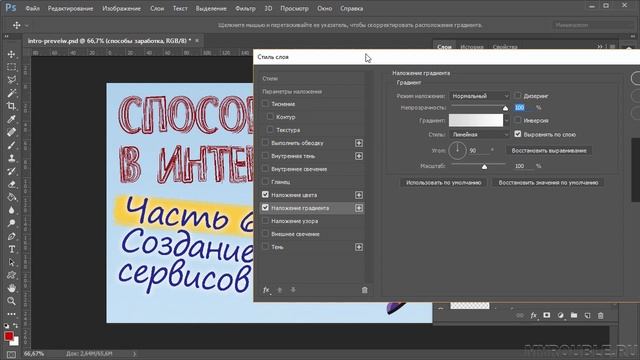This screenshot has width=640, height=360.
Task: Uncheck Выровнять по слою checkbox
Action: (x=518, y=134)
